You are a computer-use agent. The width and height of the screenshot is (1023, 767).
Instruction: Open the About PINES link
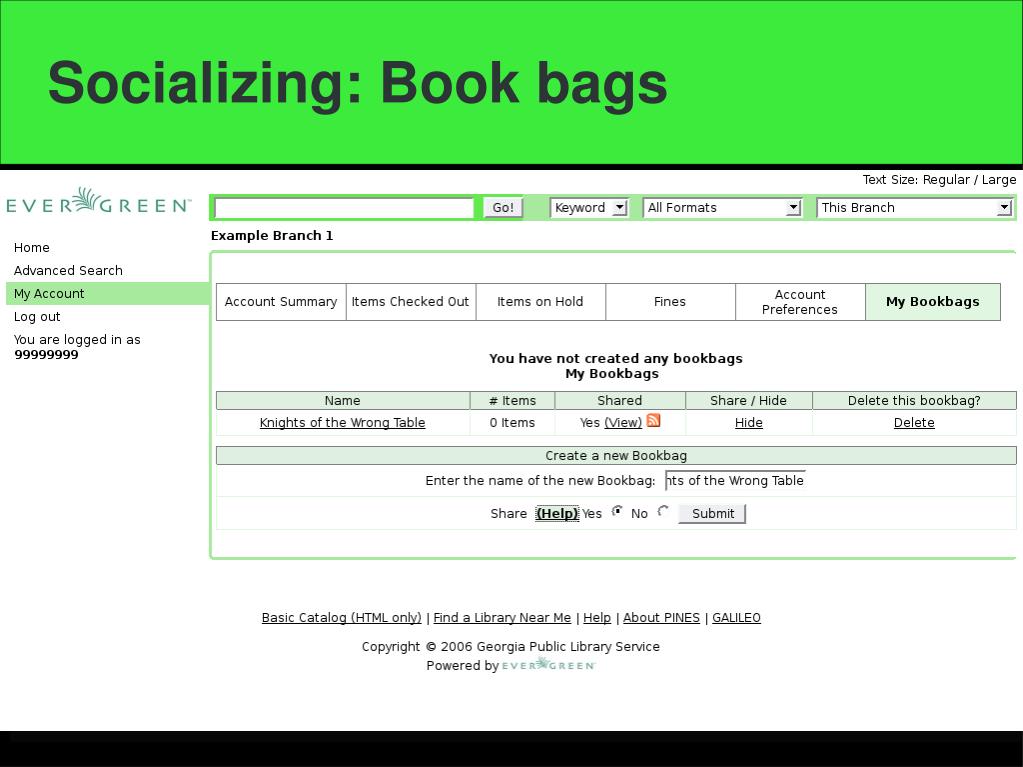(x=662, y=618)
